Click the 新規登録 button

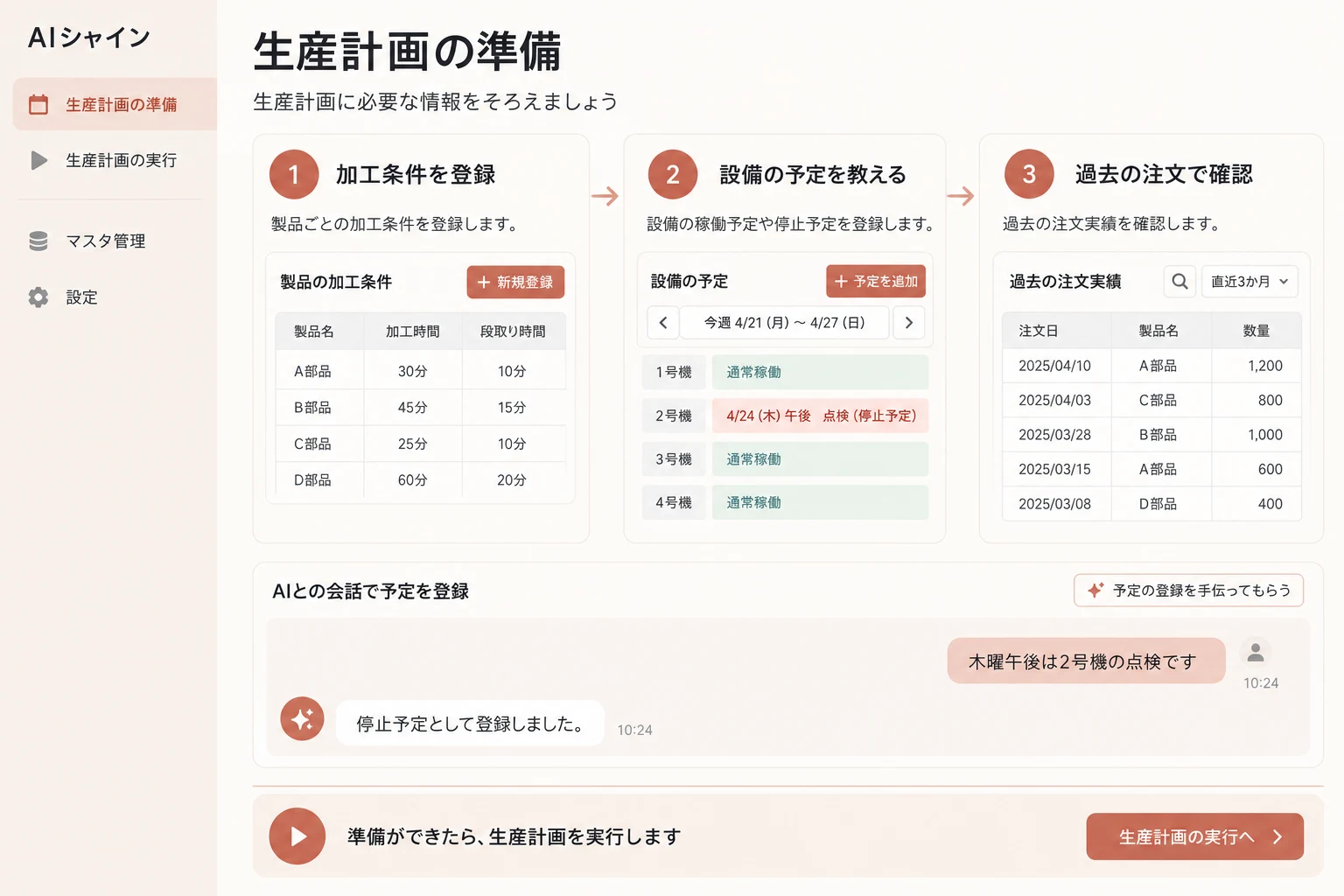coord(515,283)
